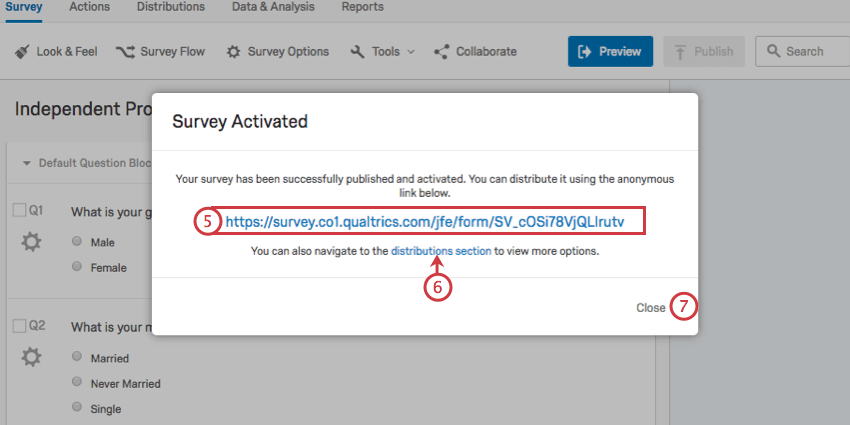Switch to the Distributions tab

point(171,7)
